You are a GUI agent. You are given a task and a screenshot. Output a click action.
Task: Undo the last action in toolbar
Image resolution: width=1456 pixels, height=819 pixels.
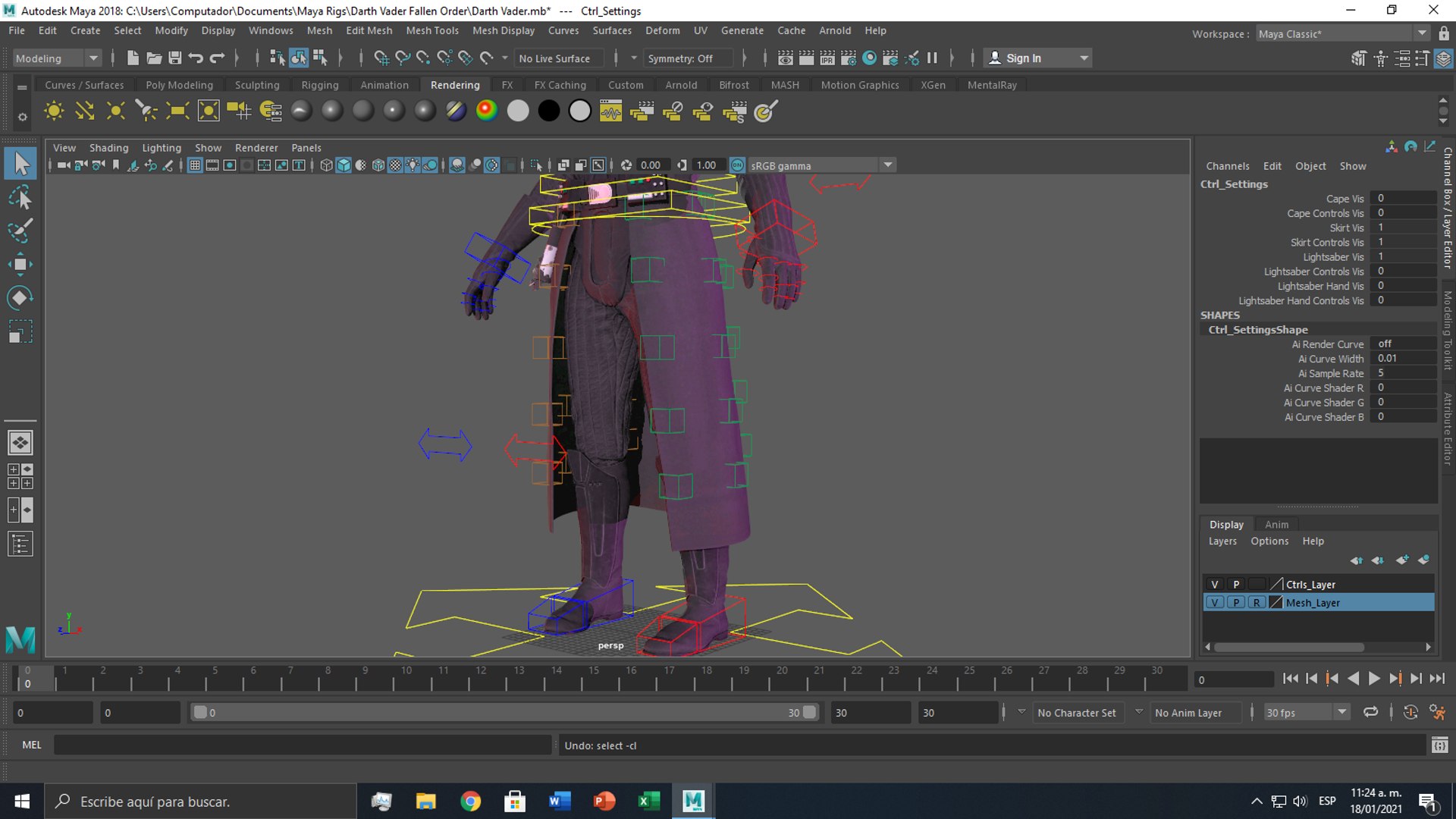[x=196, y=58]
